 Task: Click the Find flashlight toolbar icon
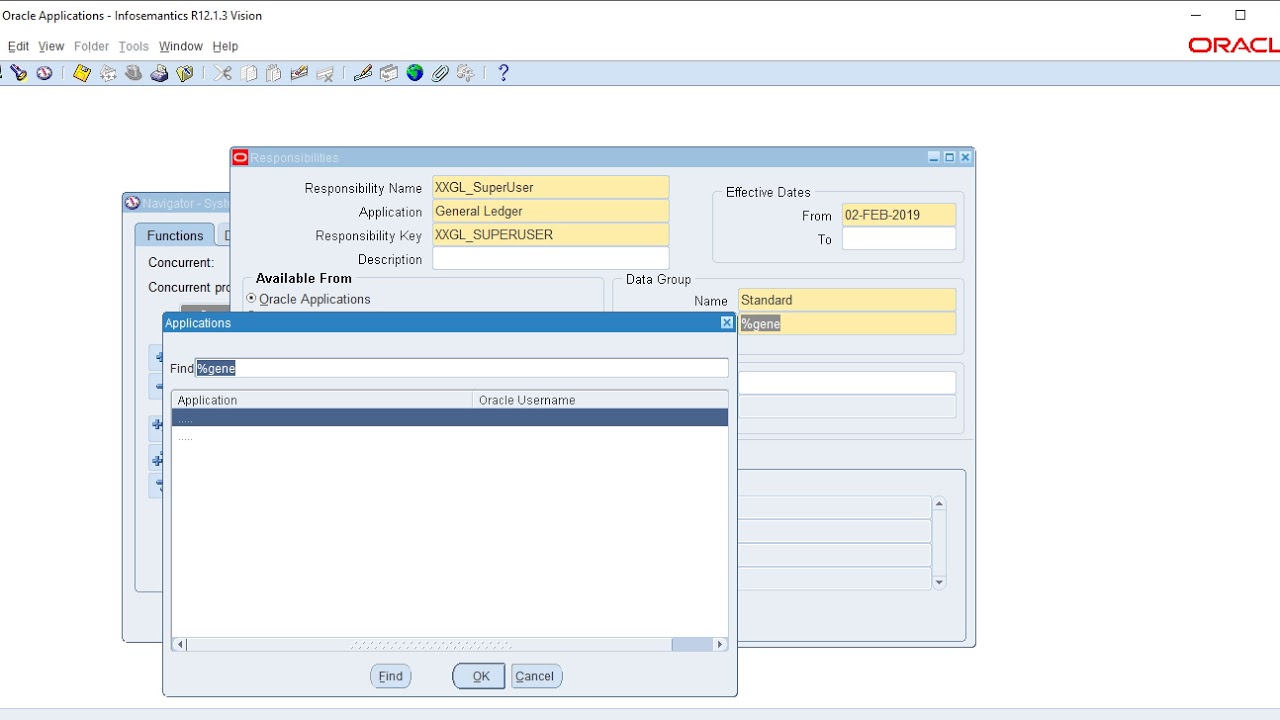click(18, 73)
